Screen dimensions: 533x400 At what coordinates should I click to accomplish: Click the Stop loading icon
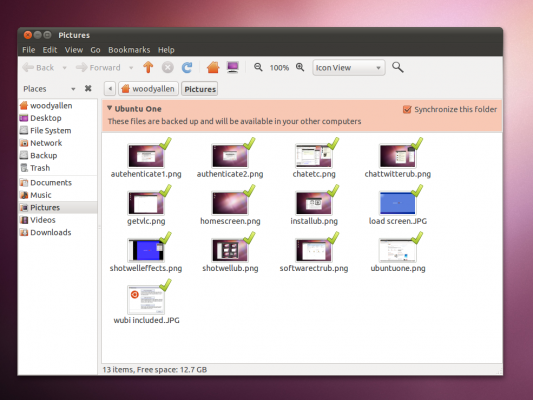(x=168, y=67)
